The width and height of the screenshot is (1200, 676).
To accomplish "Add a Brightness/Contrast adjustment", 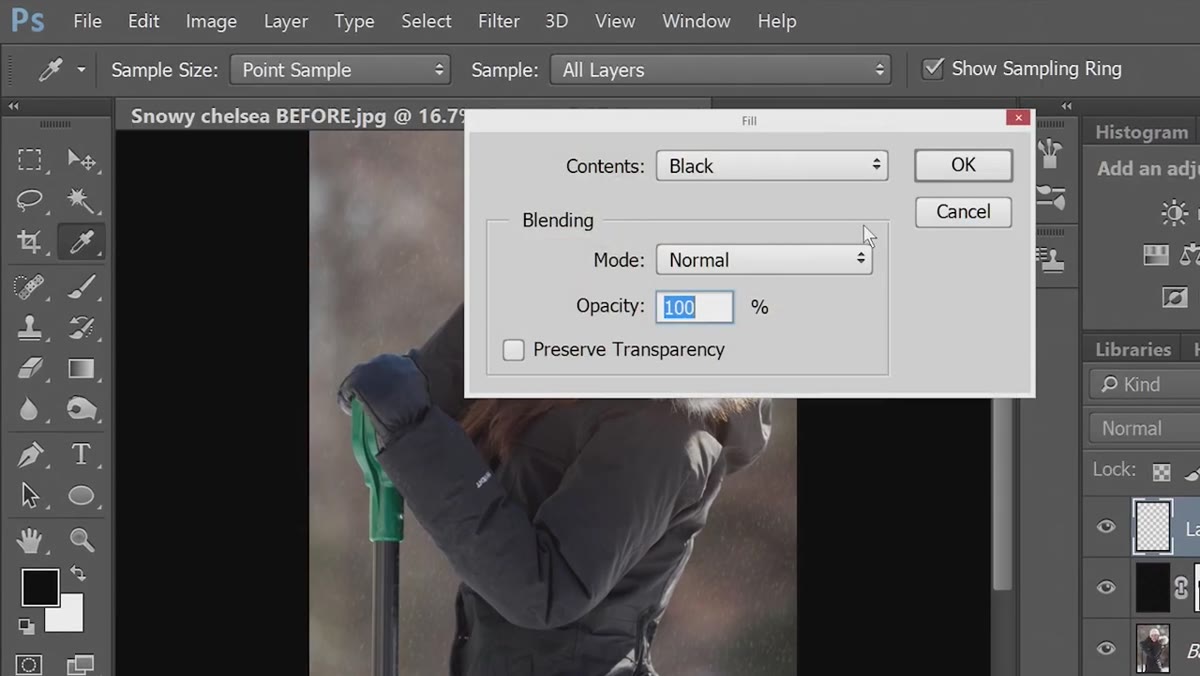I will click(x=1174, y=212).
